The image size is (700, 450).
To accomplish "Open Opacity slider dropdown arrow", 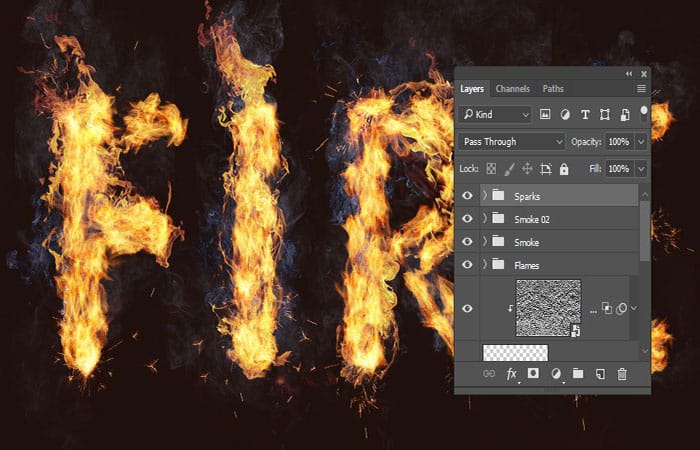I will pos(641,142).
